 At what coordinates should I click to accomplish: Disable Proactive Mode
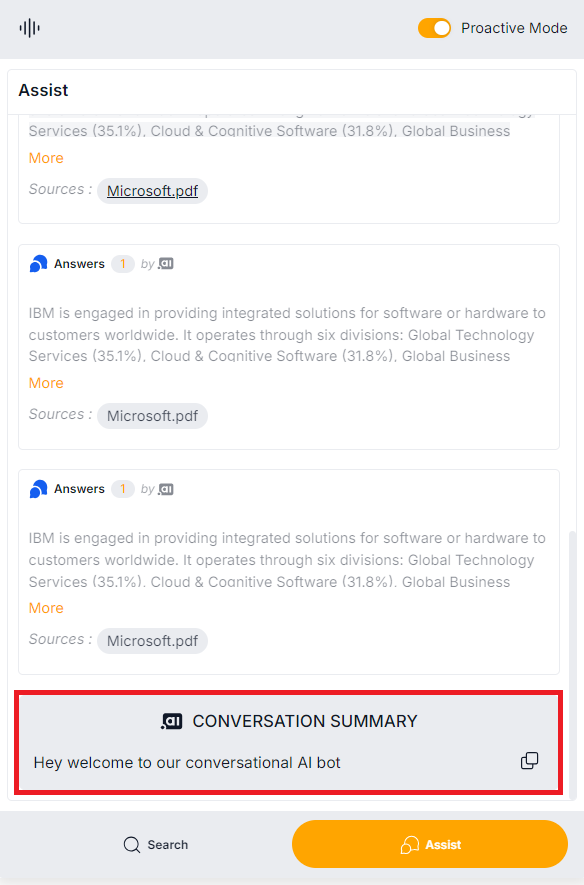(x=434, y=28)
